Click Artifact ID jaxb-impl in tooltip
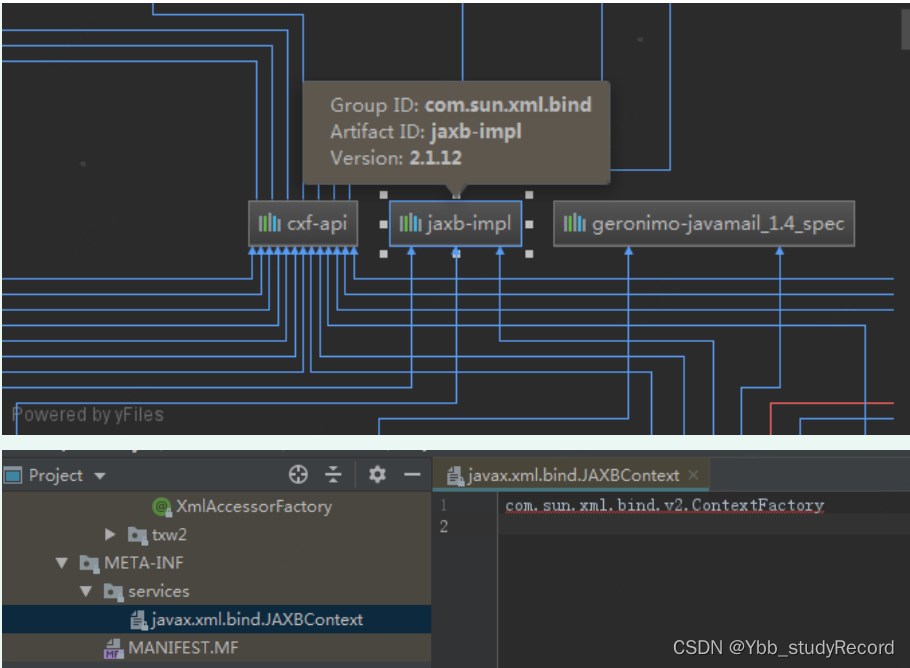The width and height of the screenshot is (910, 668). click(x=426, y=132)
